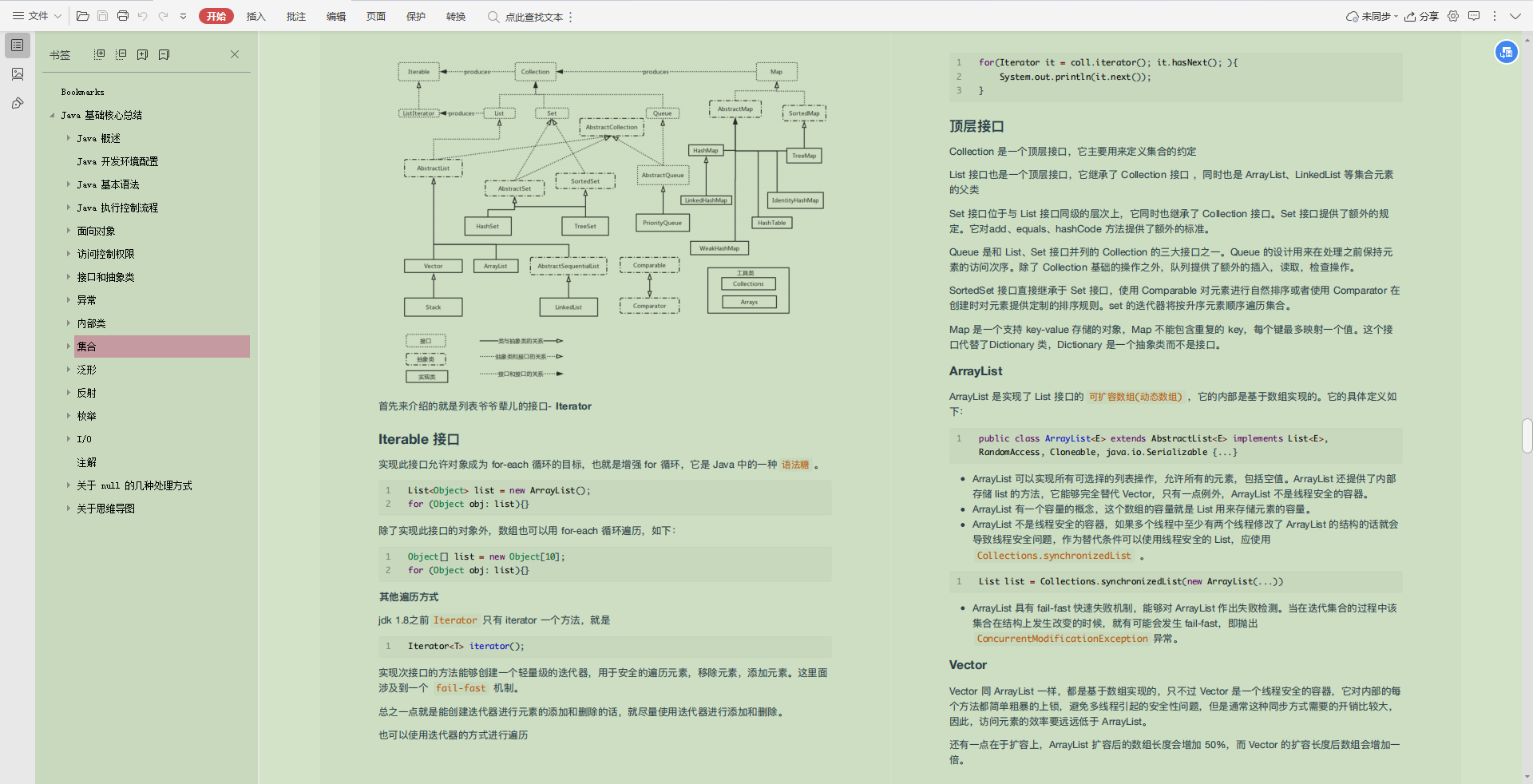Open the feedback comment icon

(x=1474, y=16)
